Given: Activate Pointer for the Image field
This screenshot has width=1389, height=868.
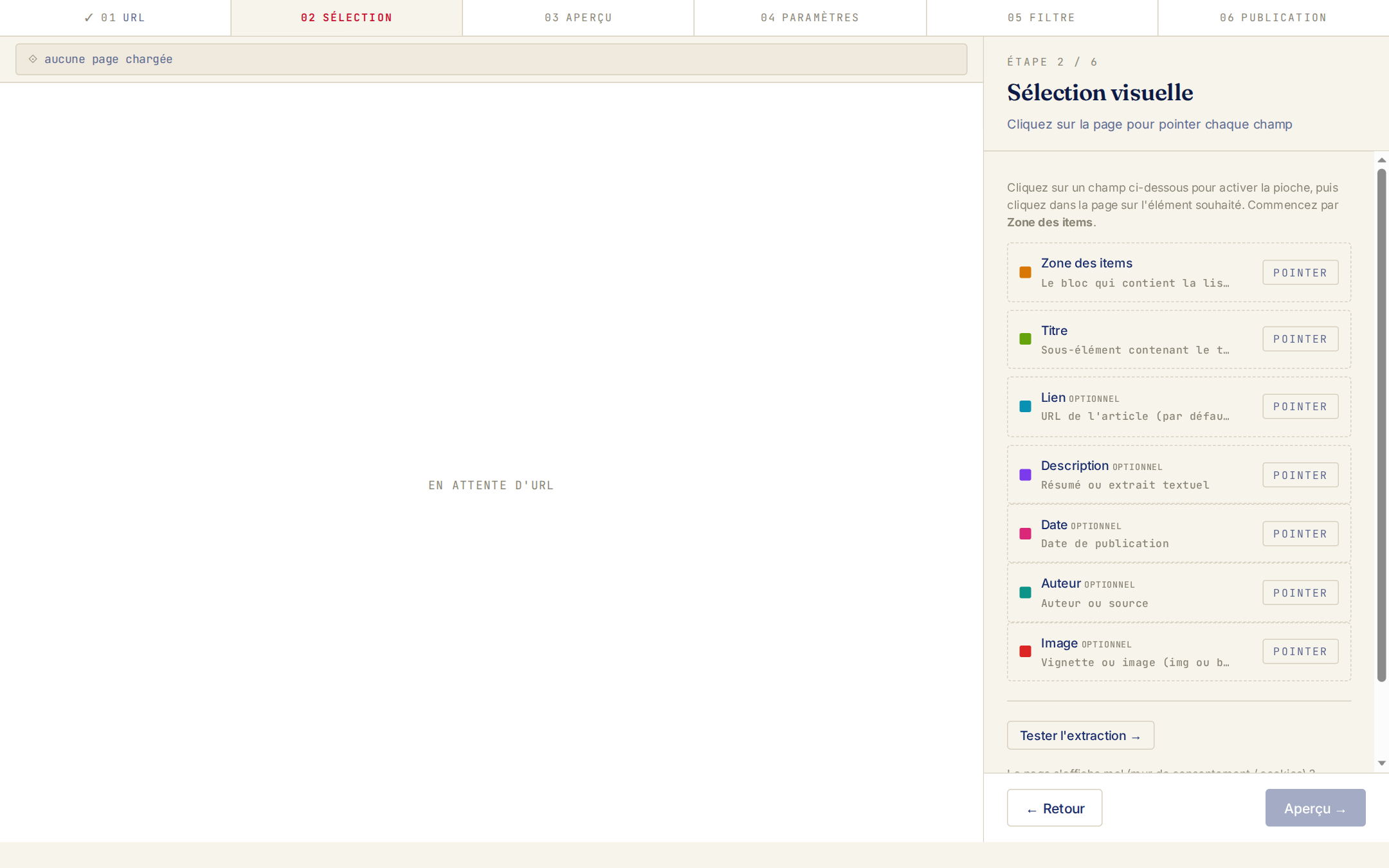Looking at the screenshot, I should [x=1300, y=651].
